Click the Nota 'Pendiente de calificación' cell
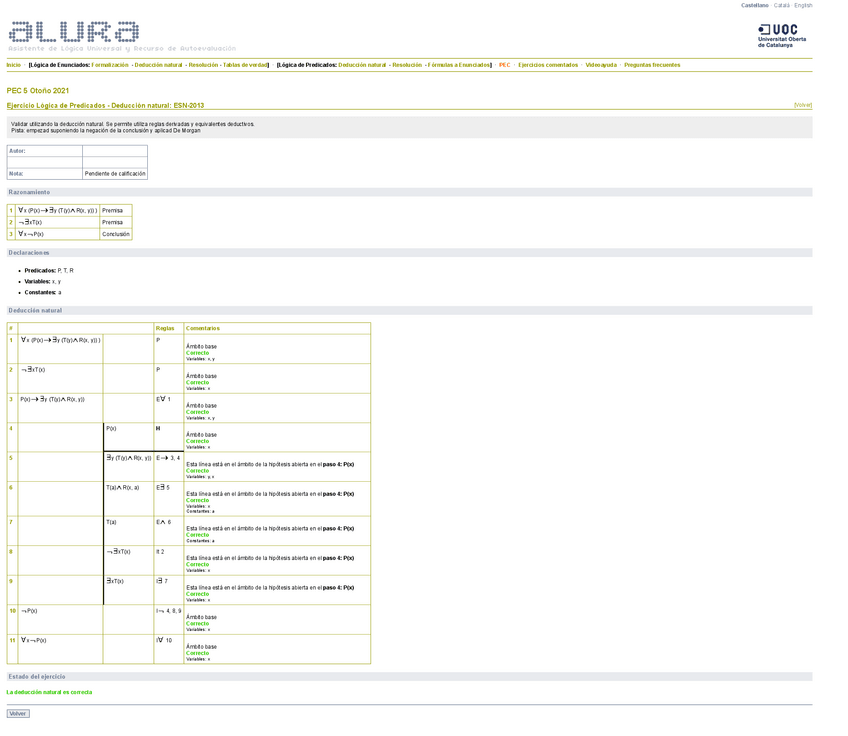This screenshot has height=736, width=848. (x=114, y=173)
